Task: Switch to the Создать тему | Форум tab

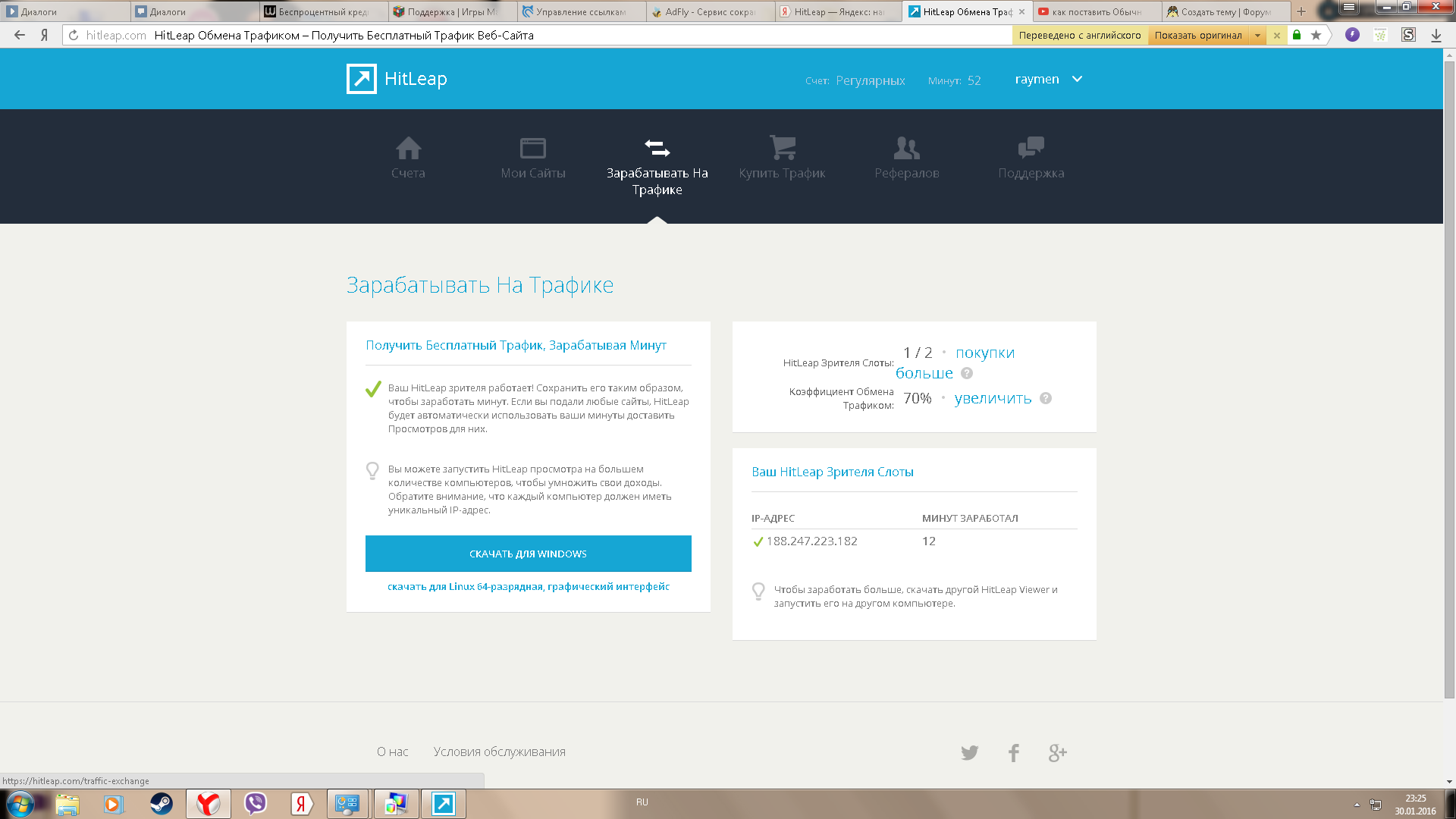Action: (1225, 11)
